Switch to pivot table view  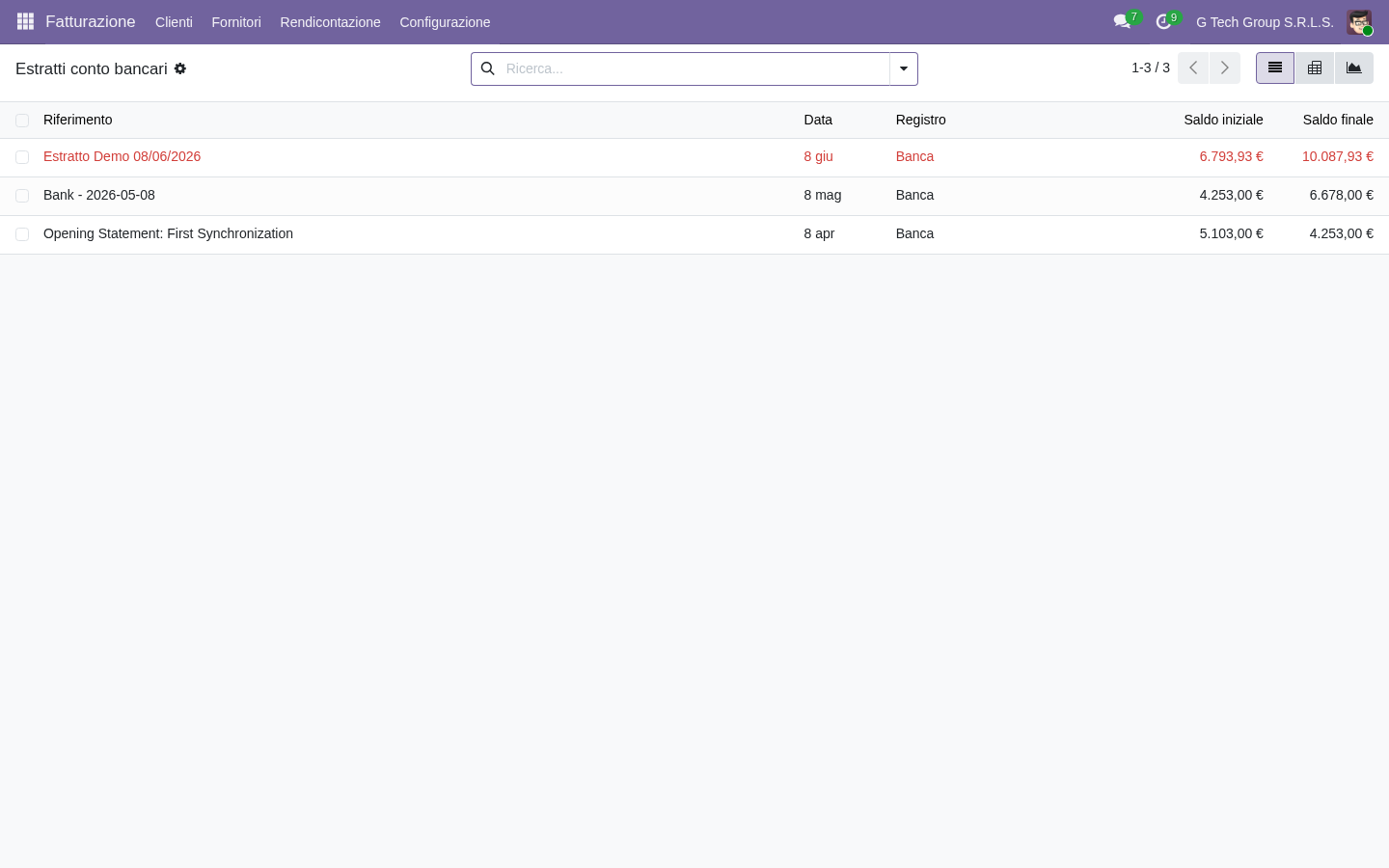[1315, 68]
